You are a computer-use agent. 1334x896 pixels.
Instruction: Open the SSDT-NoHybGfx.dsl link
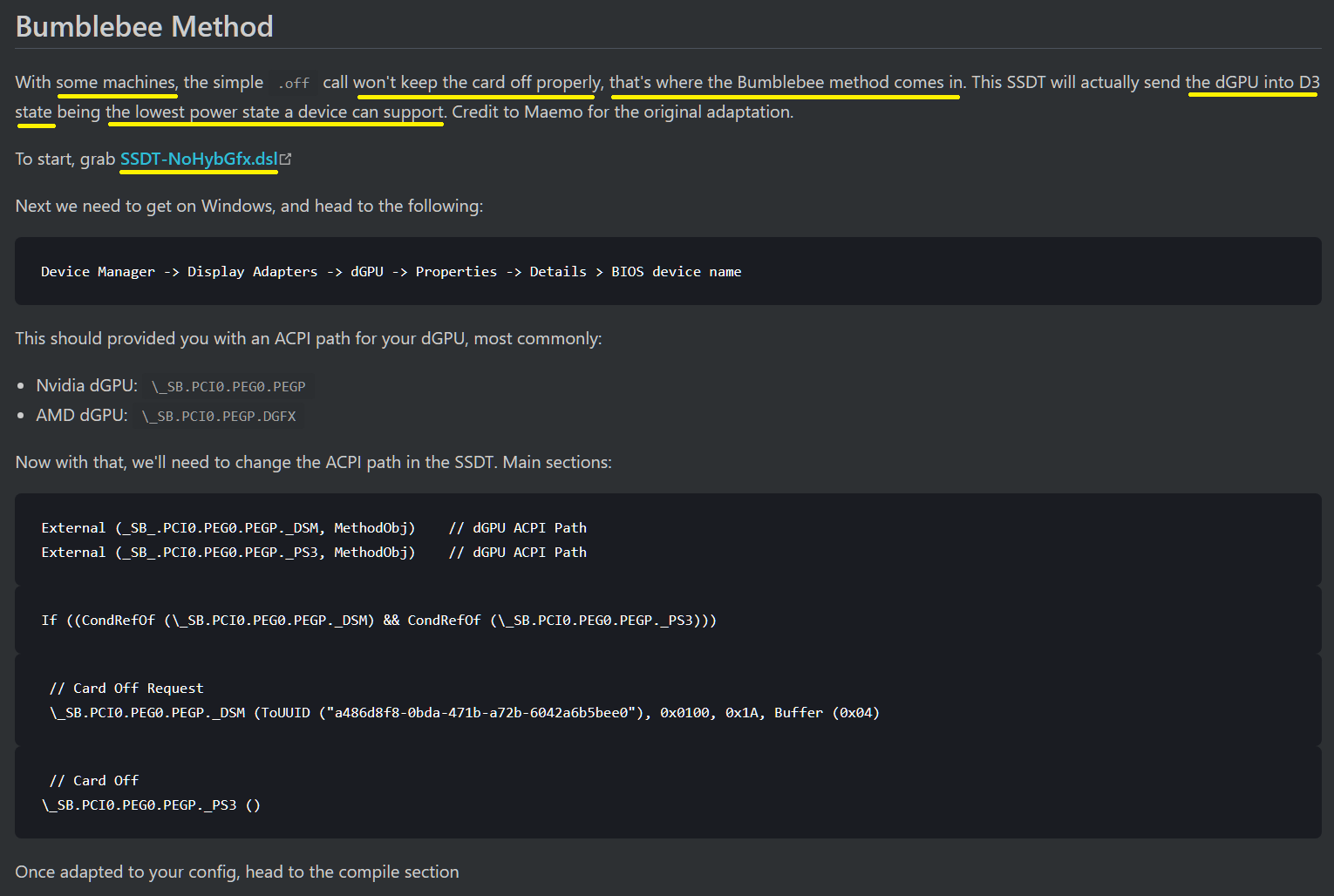(x=199, y=159)
